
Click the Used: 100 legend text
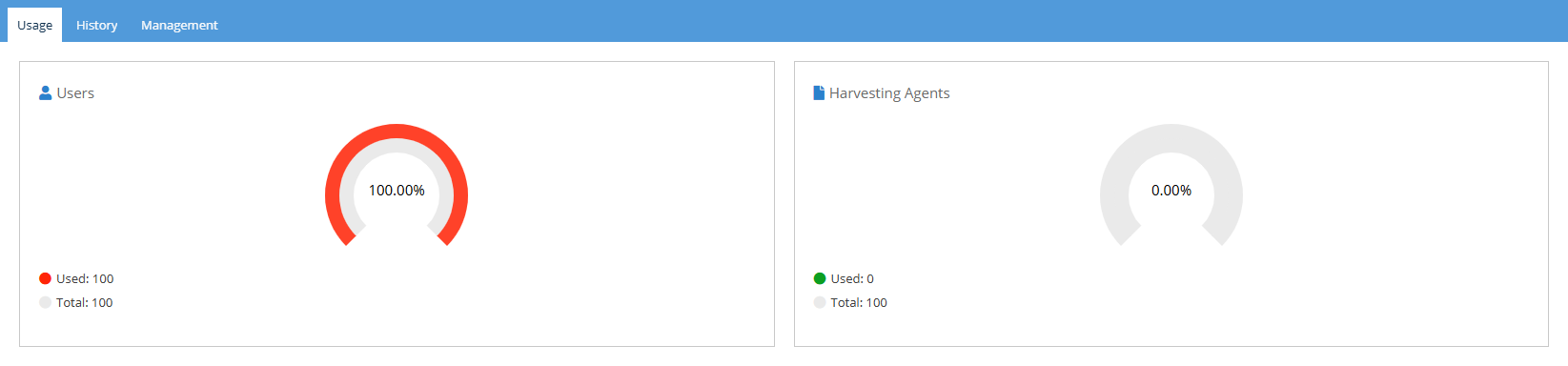click(x=85, y=278)
